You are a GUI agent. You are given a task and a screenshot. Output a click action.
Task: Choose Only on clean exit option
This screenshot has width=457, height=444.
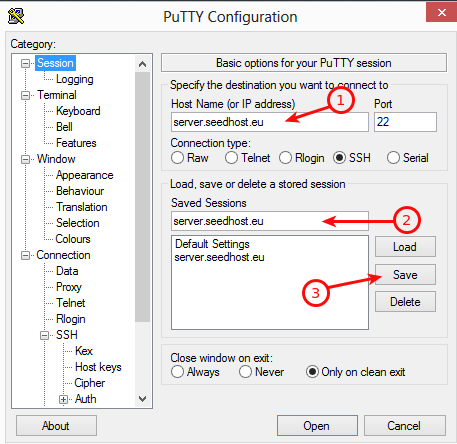(312, 372)
